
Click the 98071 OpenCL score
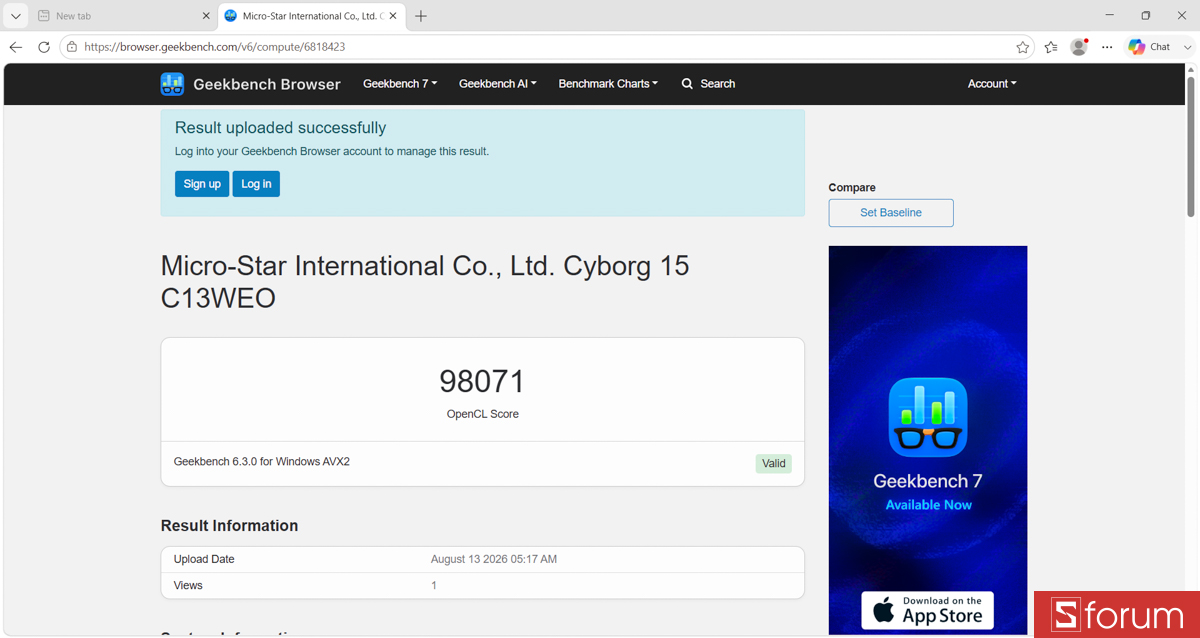[x=482, y=381]
